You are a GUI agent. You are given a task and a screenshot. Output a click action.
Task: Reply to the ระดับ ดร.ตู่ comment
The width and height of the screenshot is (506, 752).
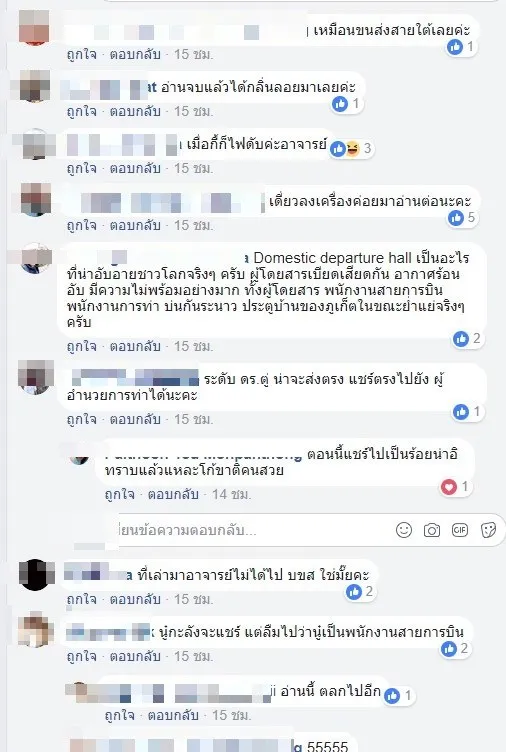point(135,419)
